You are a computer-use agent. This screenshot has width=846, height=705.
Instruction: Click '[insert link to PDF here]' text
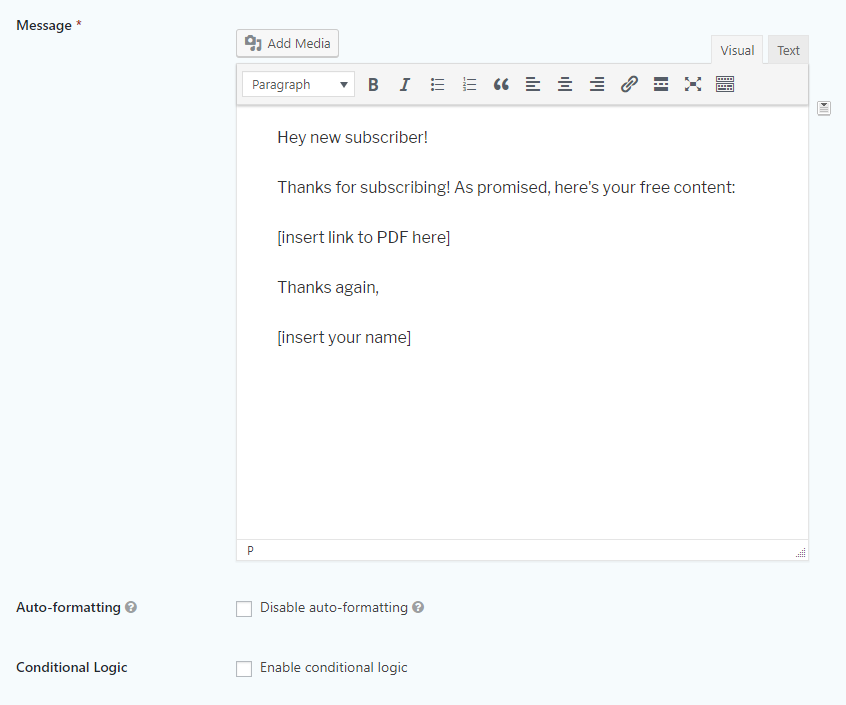pos(364,237)
